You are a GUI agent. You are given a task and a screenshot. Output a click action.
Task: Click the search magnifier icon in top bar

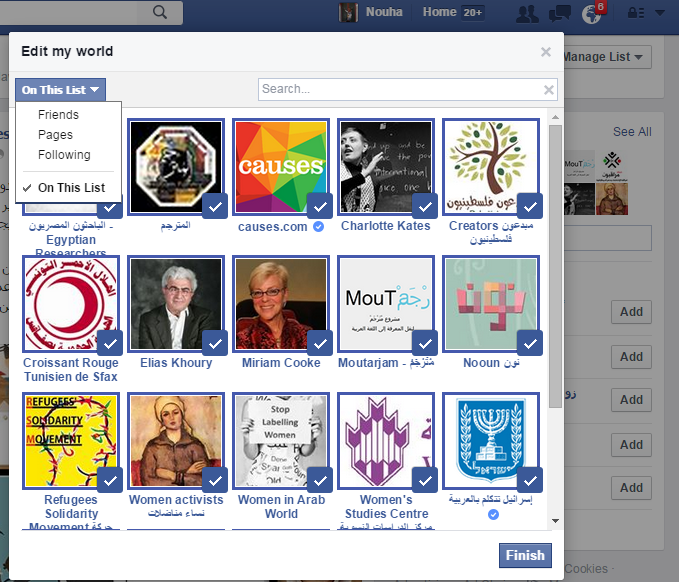[160, 12]
